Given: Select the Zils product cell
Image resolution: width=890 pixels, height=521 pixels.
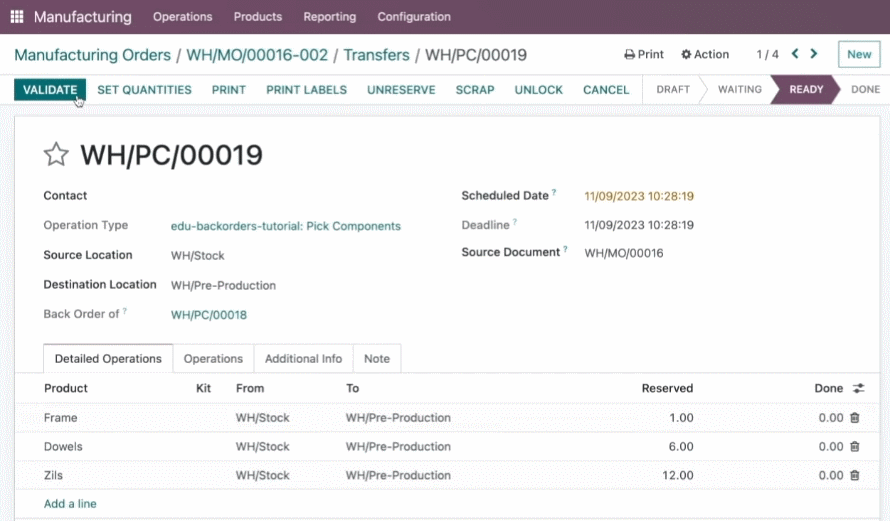Looking at the screenshot, I should [x=53, y=476].
